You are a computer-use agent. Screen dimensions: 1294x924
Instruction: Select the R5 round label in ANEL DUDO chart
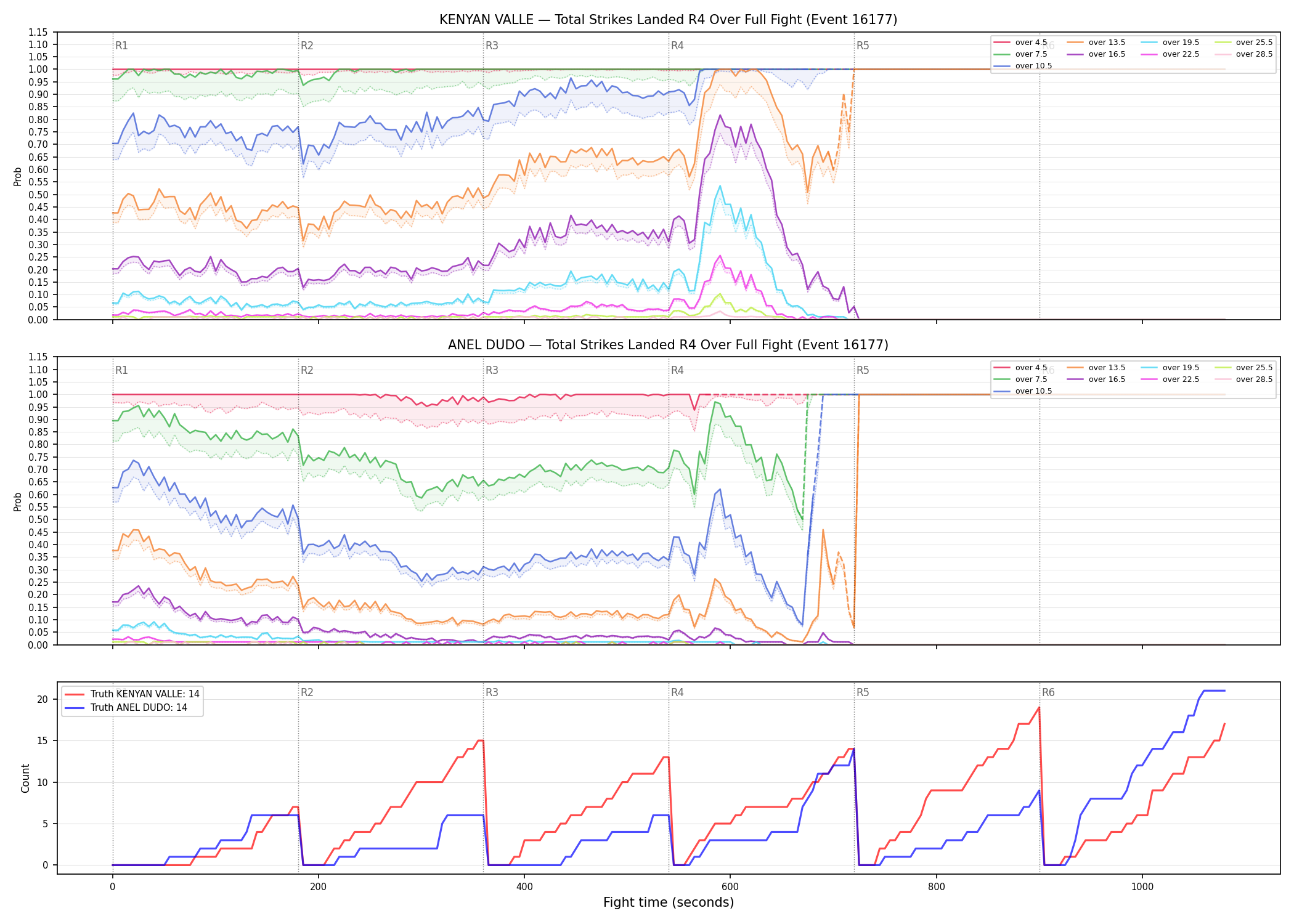pyautogui.click(x=863, y=370)
